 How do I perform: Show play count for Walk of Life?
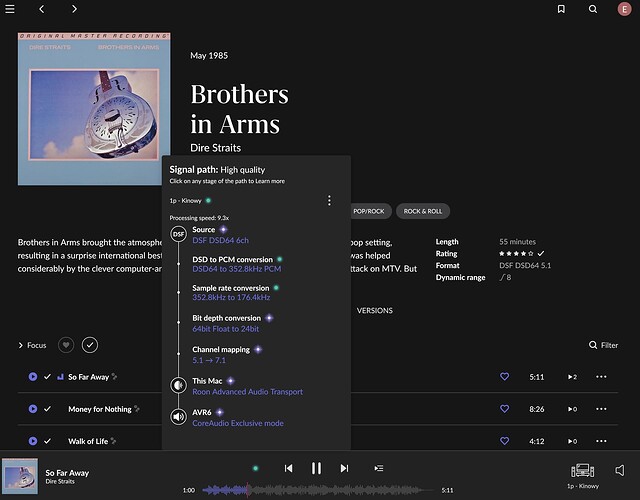(x=572, y=441)
